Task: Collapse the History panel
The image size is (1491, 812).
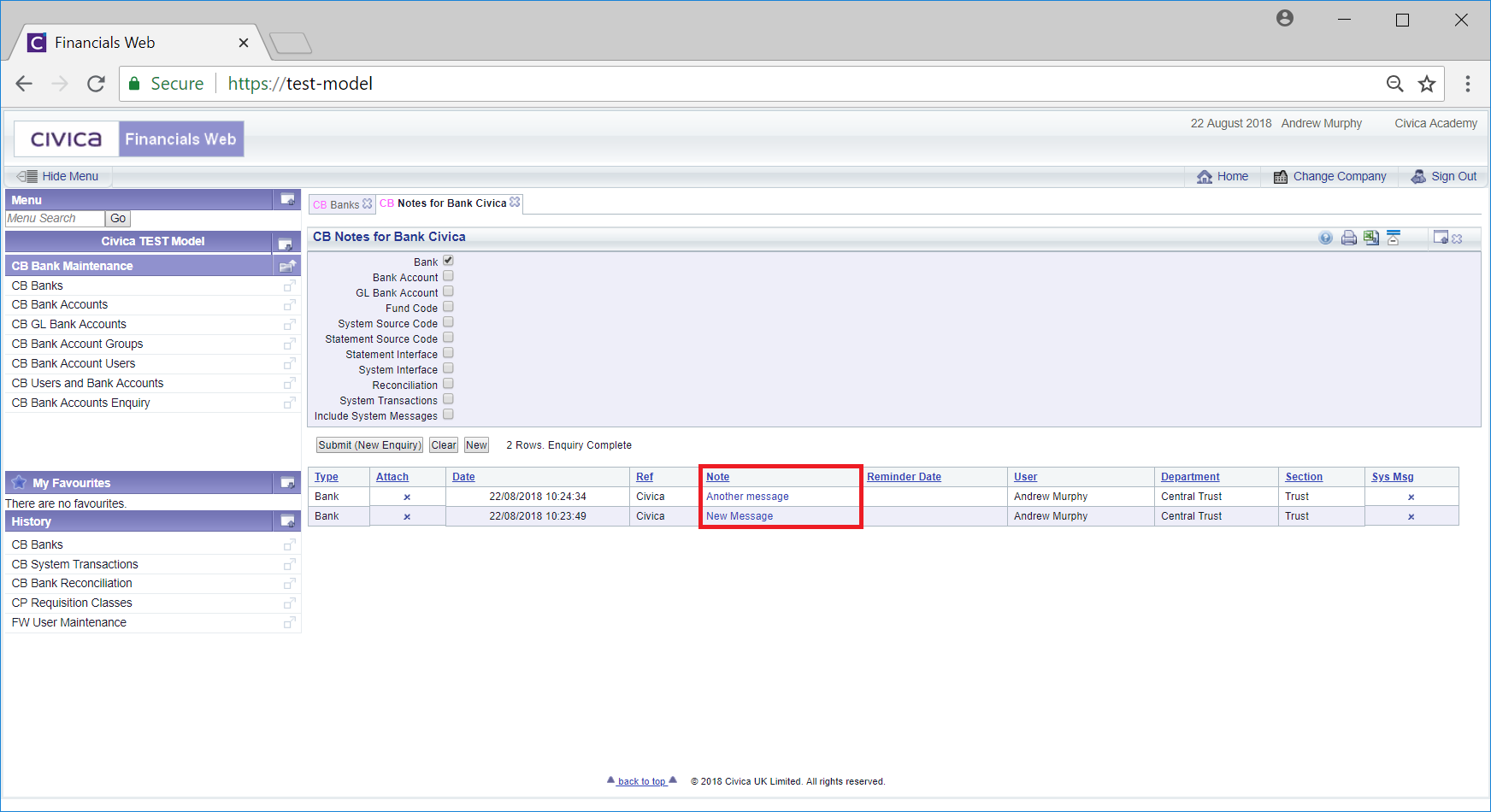Action: (x=288, y=521)
